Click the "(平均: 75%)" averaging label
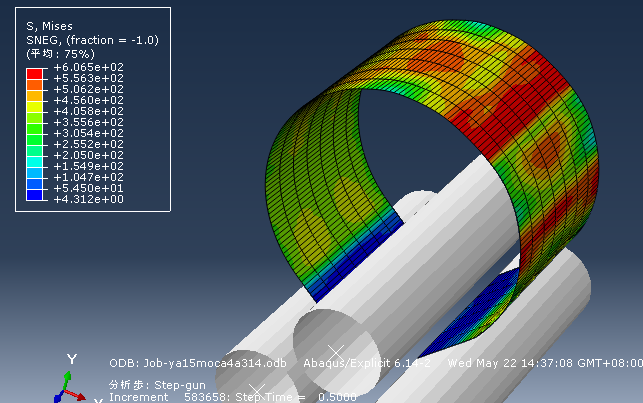Viewport: 643px width, 403px height. coord(61,54)
